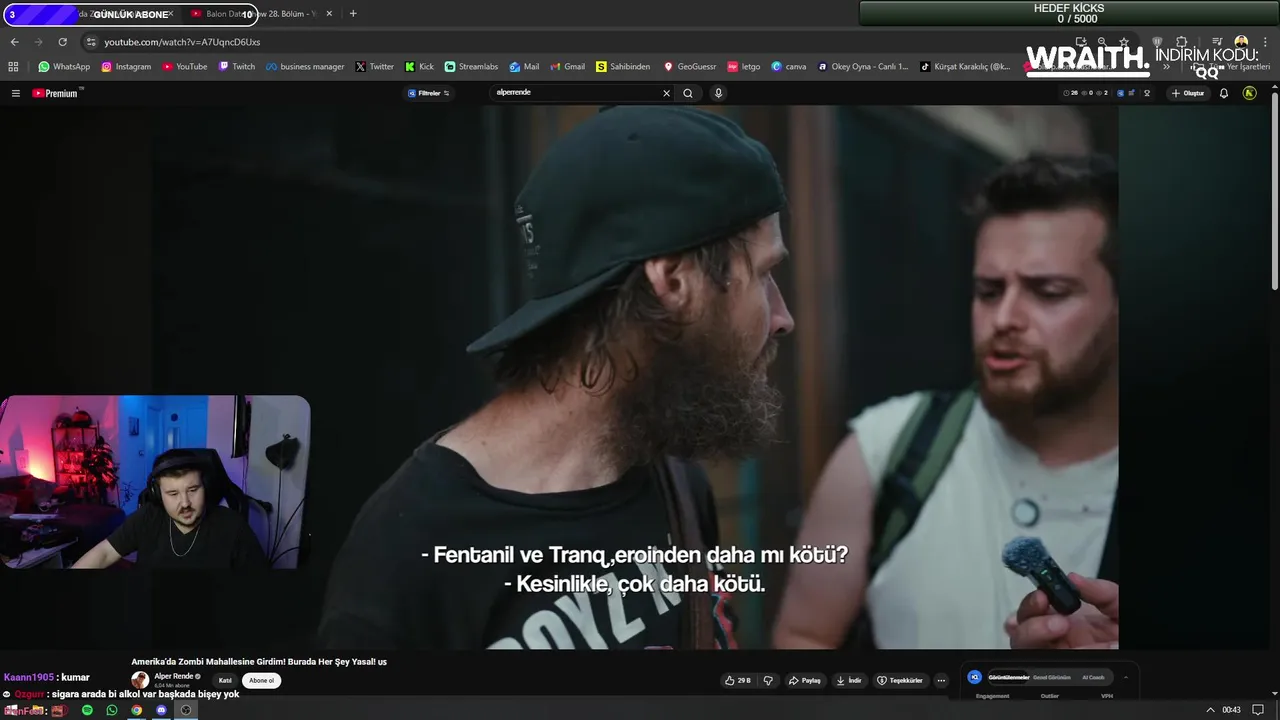Open the three-dot more actions menu
Viewport: 1280px width, 720px height.
point(941,680)
